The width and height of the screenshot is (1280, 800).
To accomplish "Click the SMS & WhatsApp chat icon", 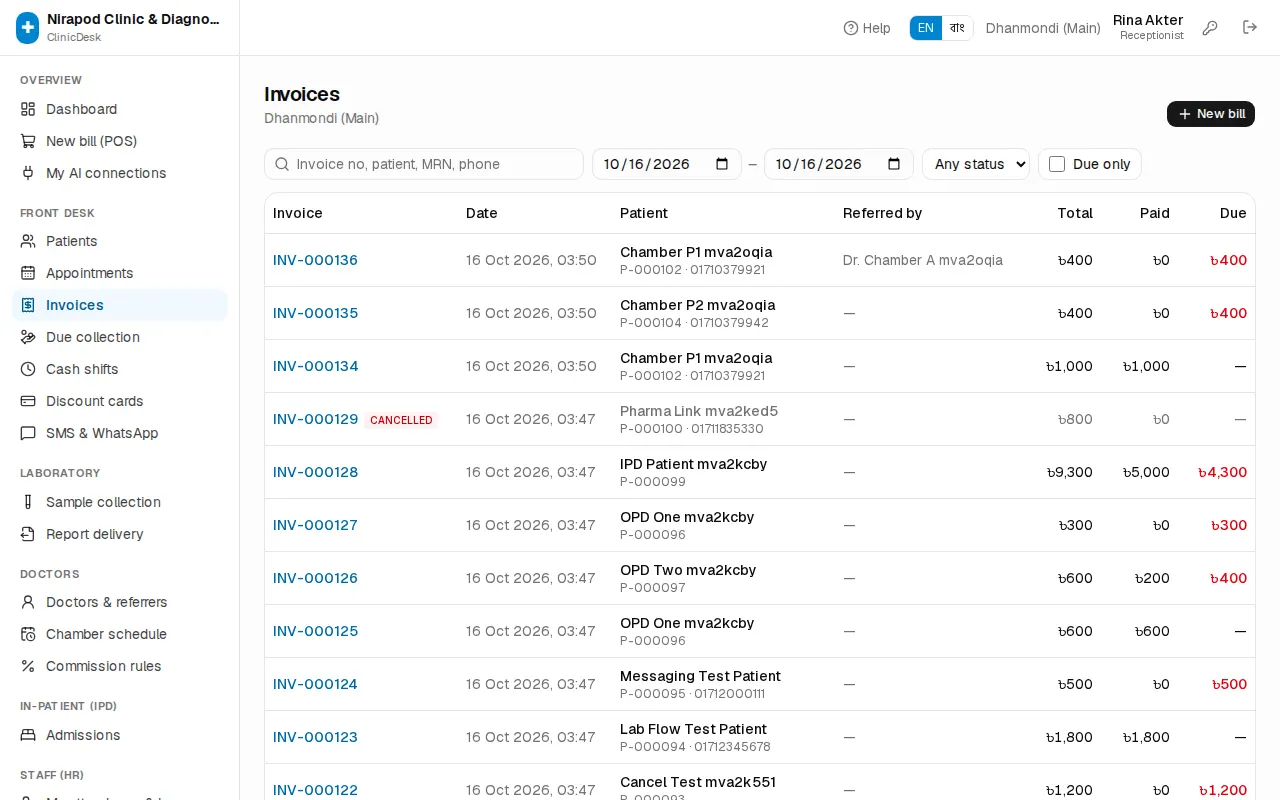I will pos(28,433).
